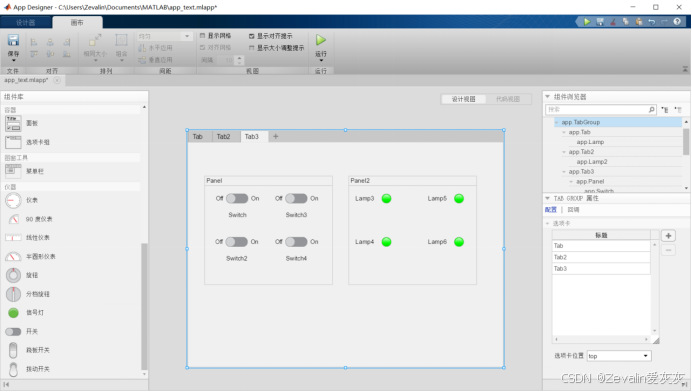The height and width of the screenshot is (392, 692).
Task: Switch to Design View (设计视图)
Action: pos(463,99)
